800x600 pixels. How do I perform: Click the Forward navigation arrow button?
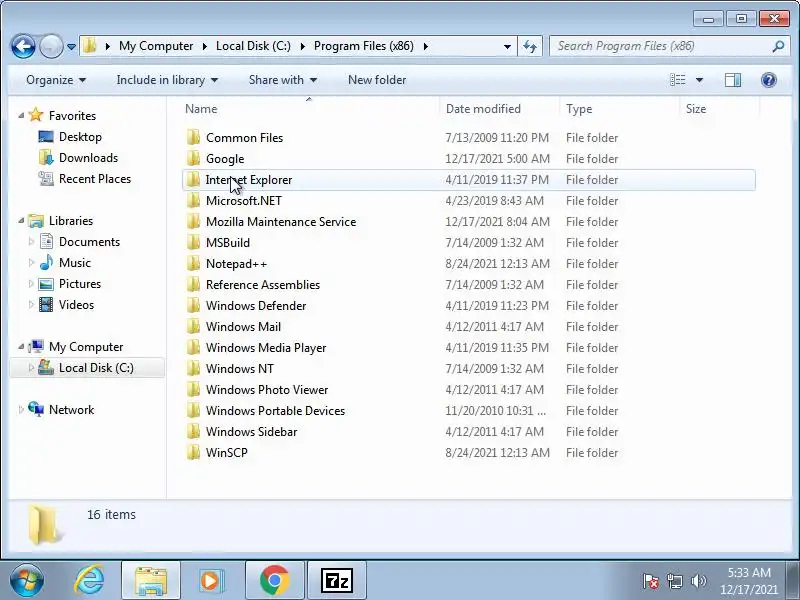pyautogui.click(x=51, y=46)
